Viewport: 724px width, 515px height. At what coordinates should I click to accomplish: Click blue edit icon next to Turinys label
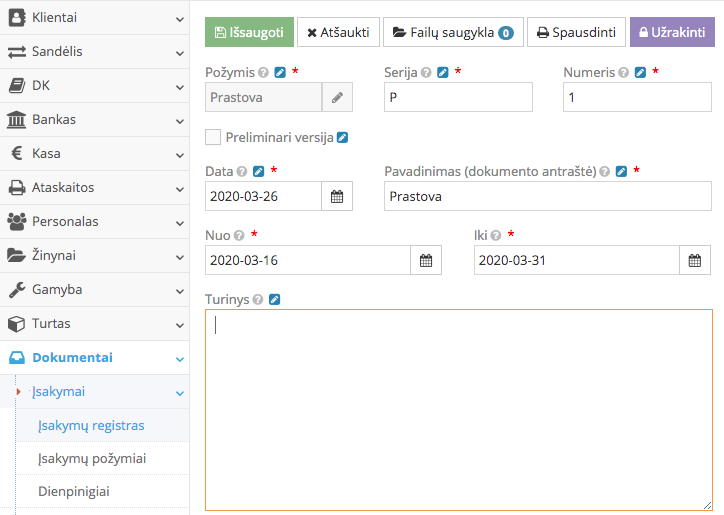(275, 299)
